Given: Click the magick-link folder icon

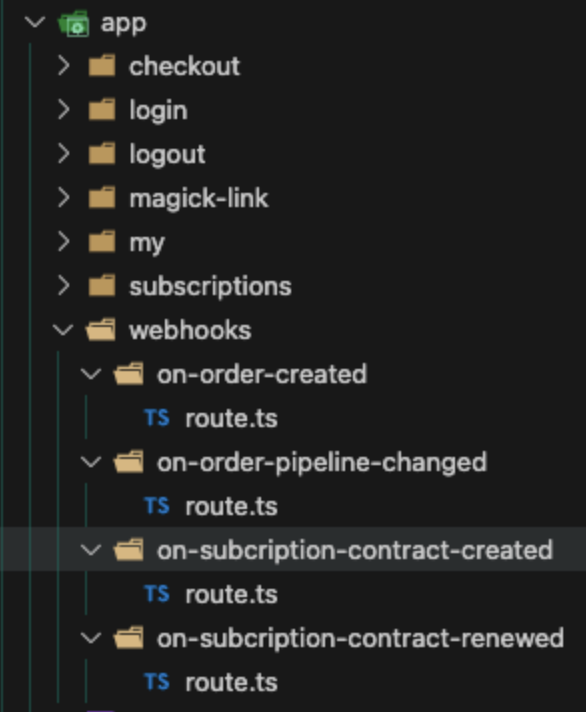Looking at the screenshot, I should (x=102, y=198).
